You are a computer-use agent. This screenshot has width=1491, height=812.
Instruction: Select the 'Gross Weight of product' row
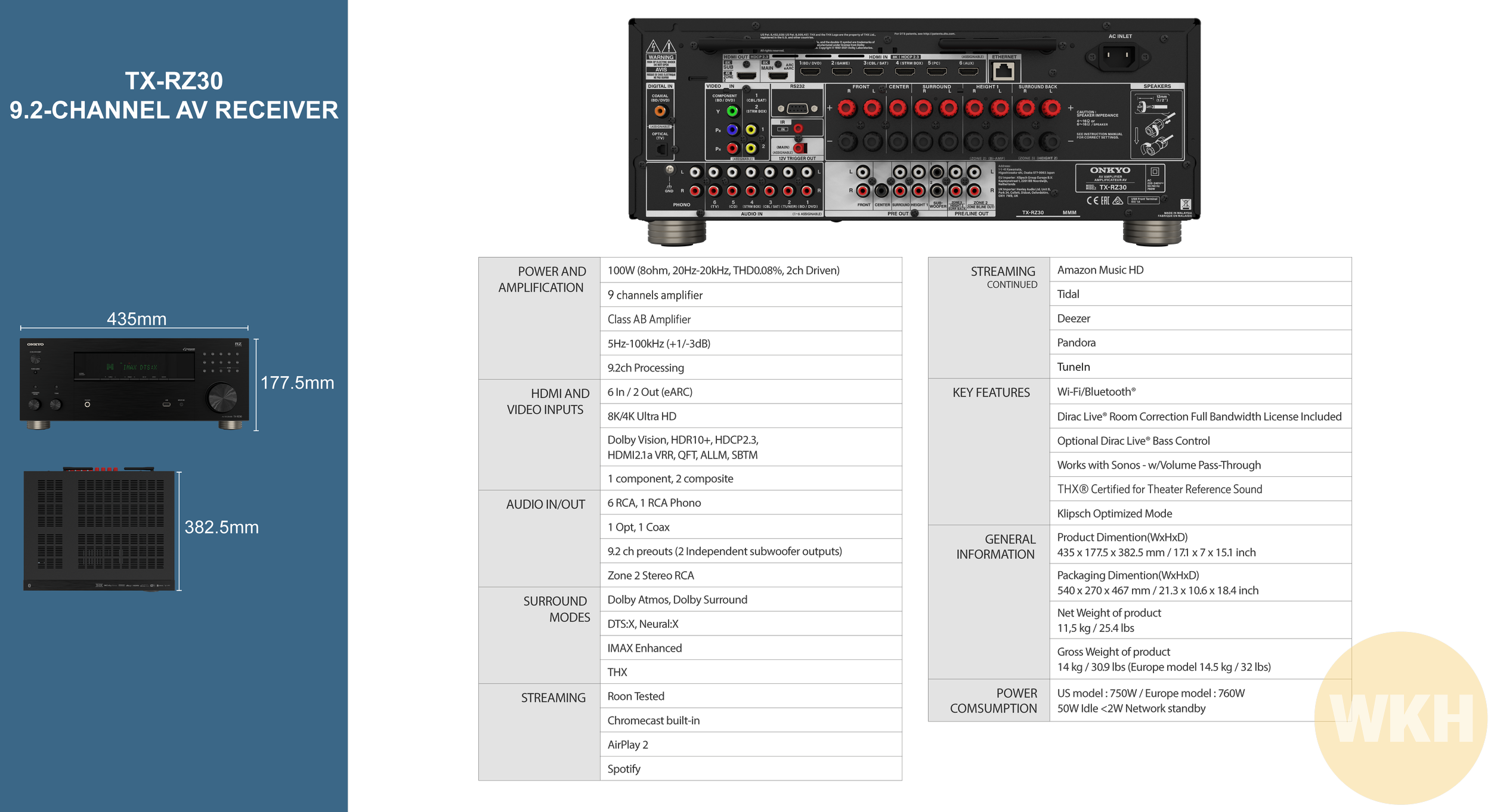coord(1200,659)
